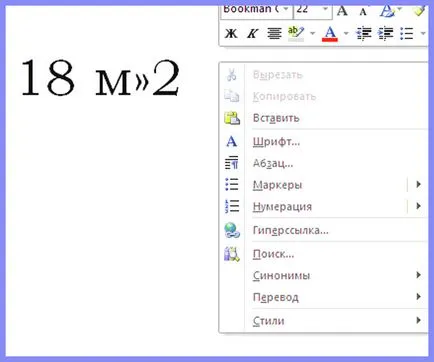
Task: Center-align text using the mini toolbar
Action: (274, 33)
